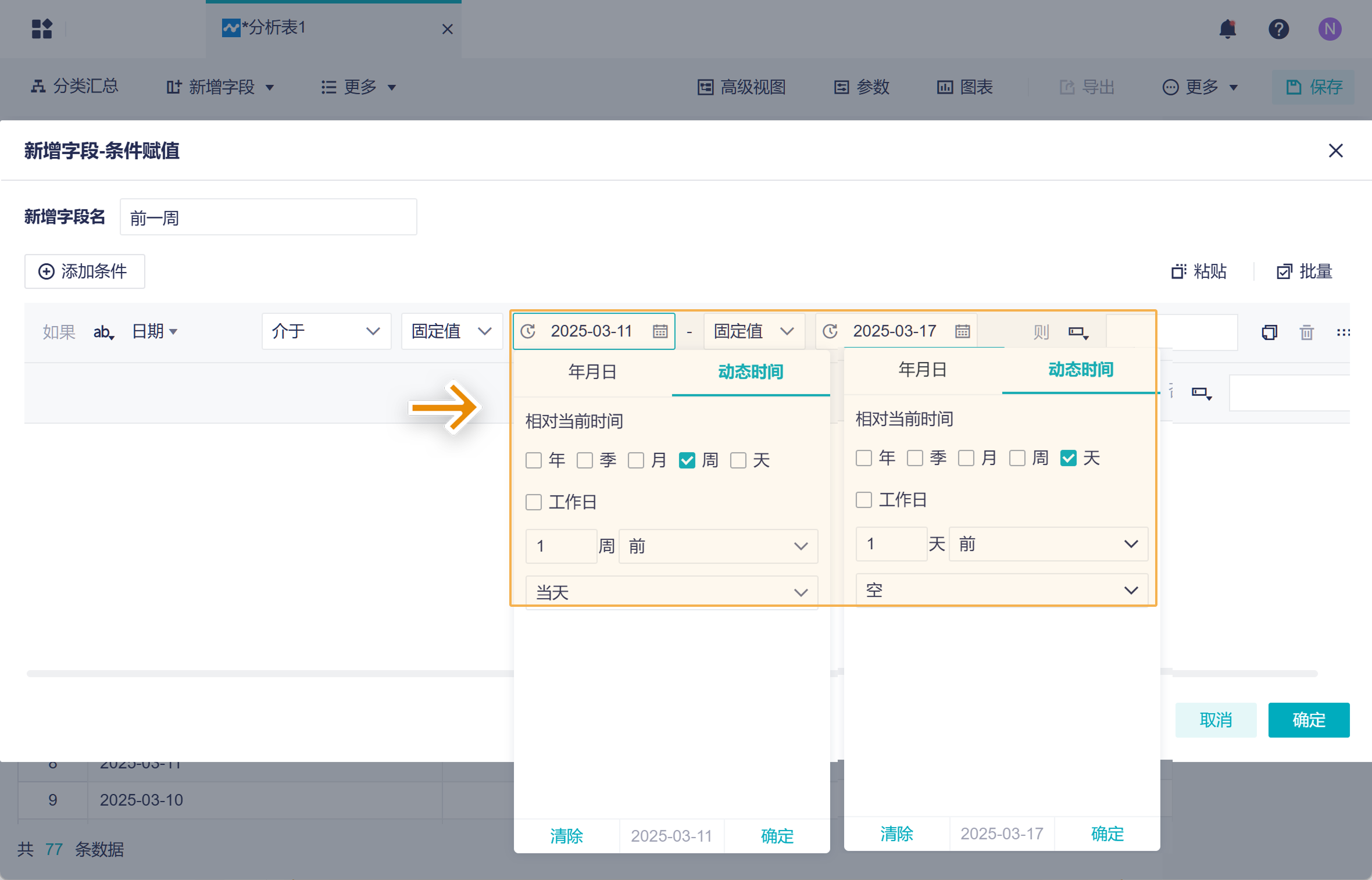Screen dimensions: 1372x880
Task: Click calendar icon beside 2025-03-17
Action: (x=962, y=331)
